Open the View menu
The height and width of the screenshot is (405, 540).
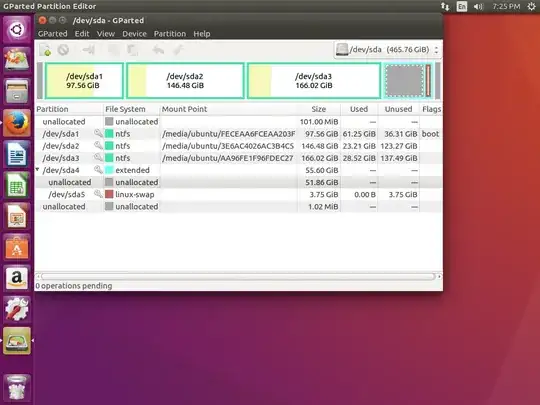coord(105,34)
